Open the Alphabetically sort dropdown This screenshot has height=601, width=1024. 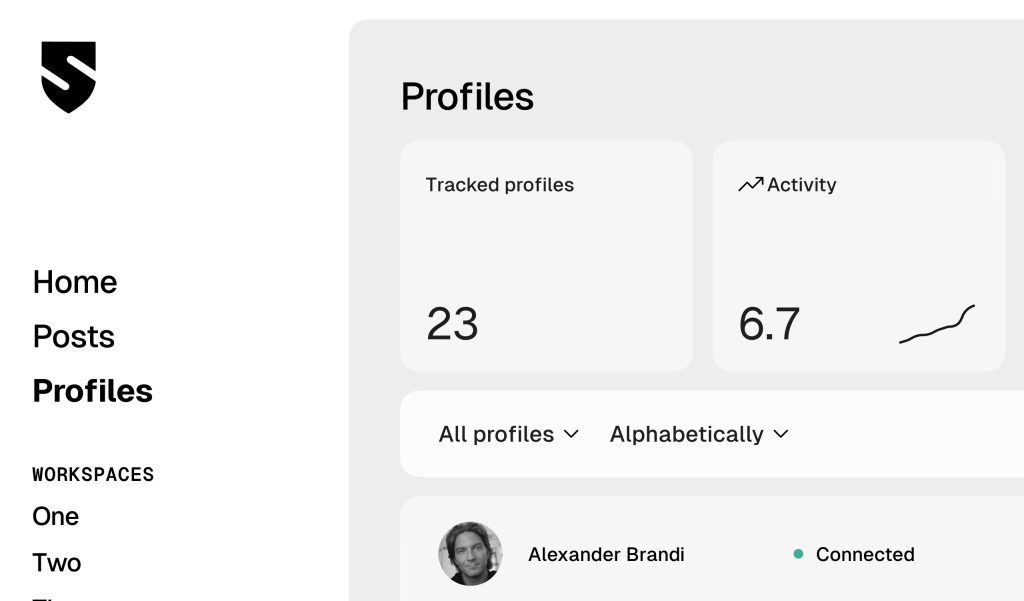699,434
